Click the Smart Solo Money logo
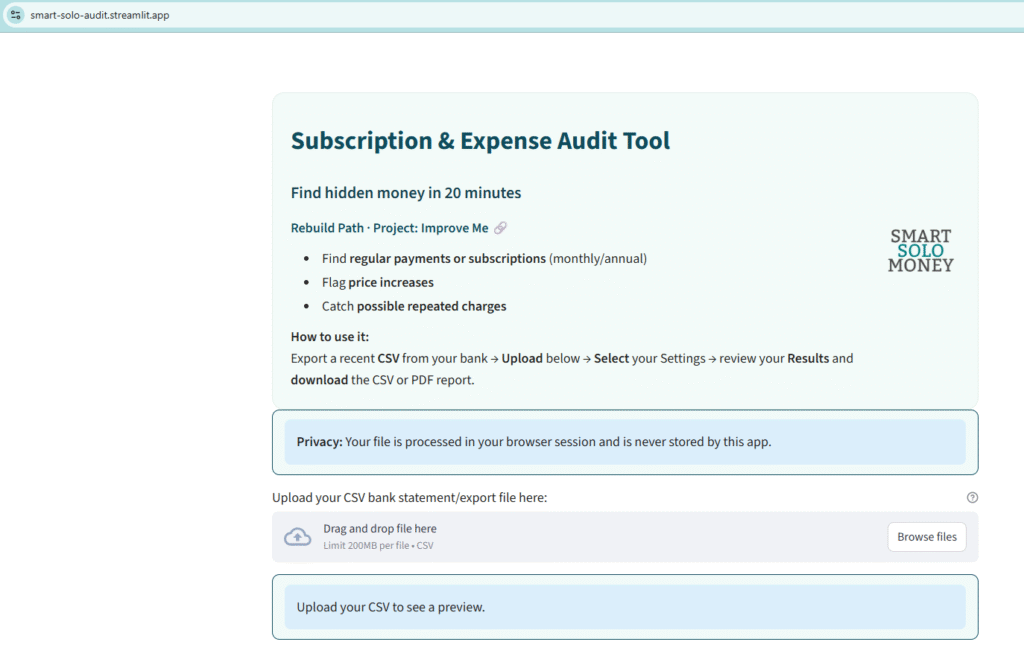This screenshot has width=1024, height=671. point(920,249)
